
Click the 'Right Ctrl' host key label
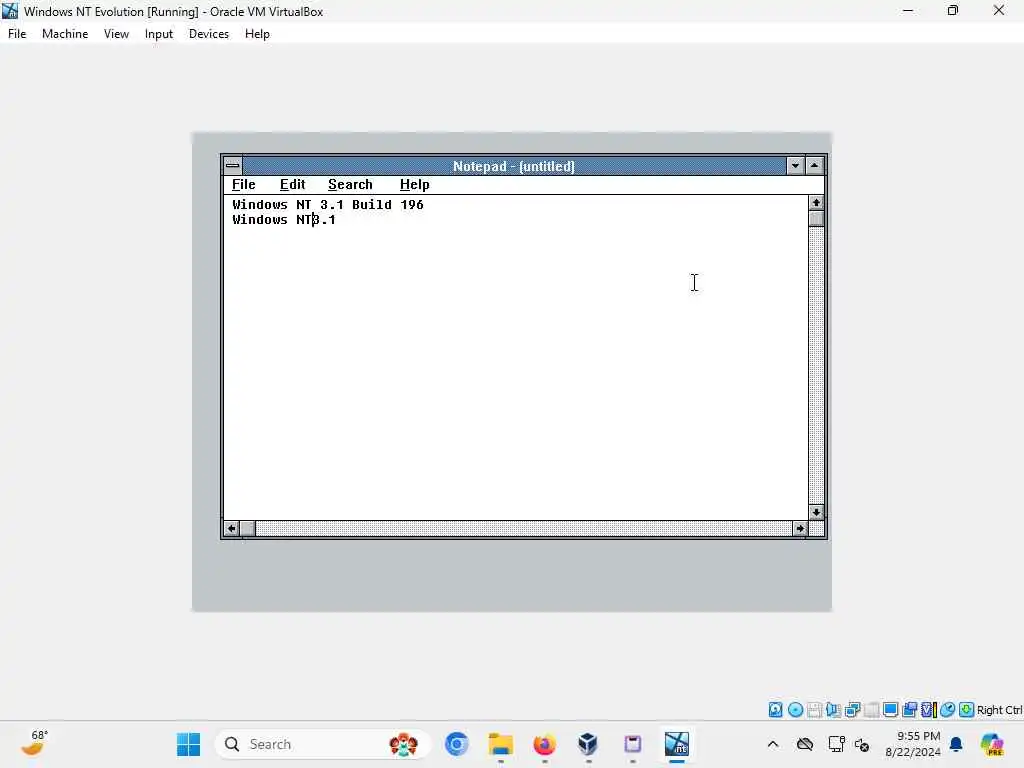click(x=999, y=710)
